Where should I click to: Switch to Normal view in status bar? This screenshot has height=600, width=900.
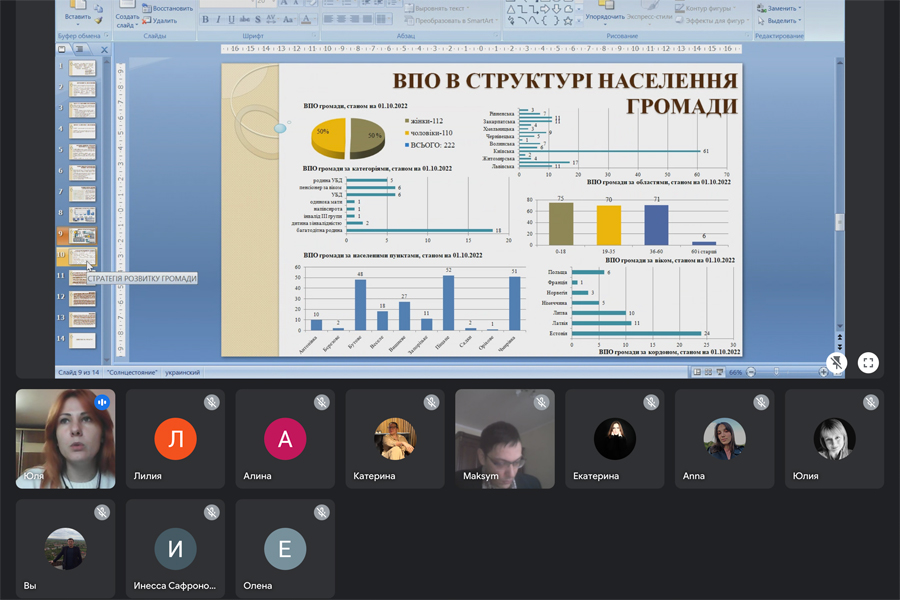pos(697,372)
